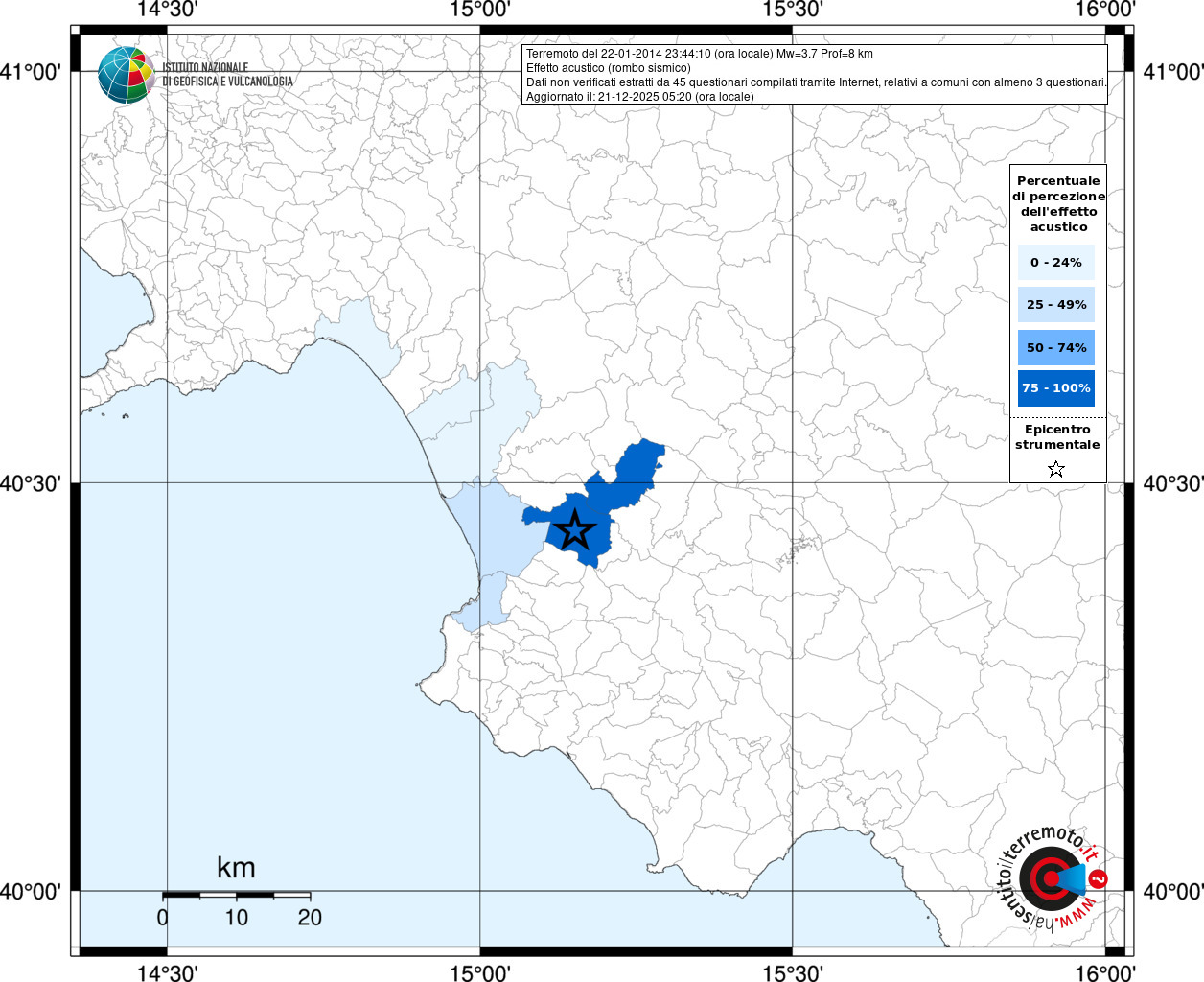This screenshot has height=982, width=1204.
Task: Click top axis label 15°00'
Action: [479, 10]
